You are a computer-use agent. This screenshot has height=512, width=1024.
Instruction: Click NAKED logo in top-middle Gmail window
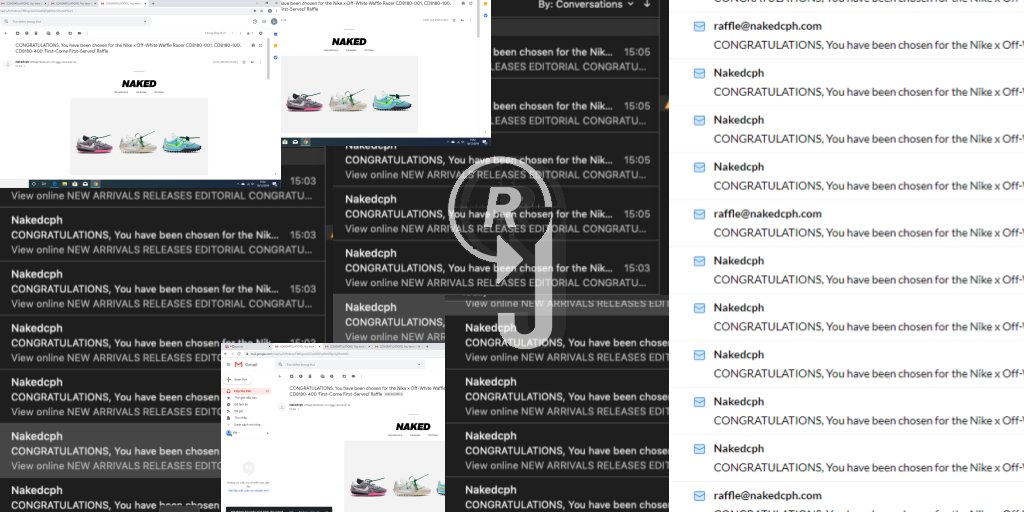349,42
